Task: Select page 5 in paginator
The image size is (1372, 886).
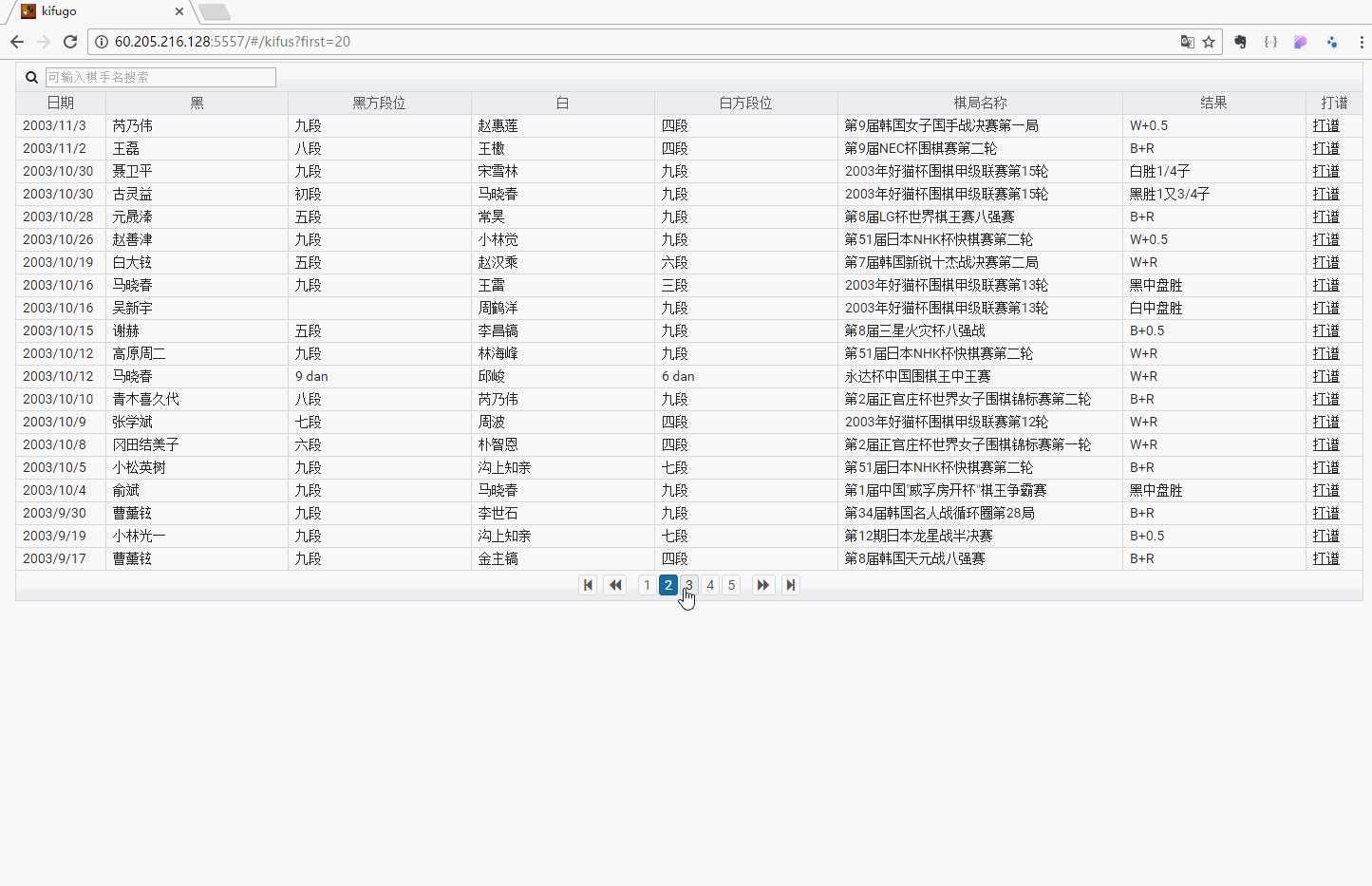Action: coord(731,585)
